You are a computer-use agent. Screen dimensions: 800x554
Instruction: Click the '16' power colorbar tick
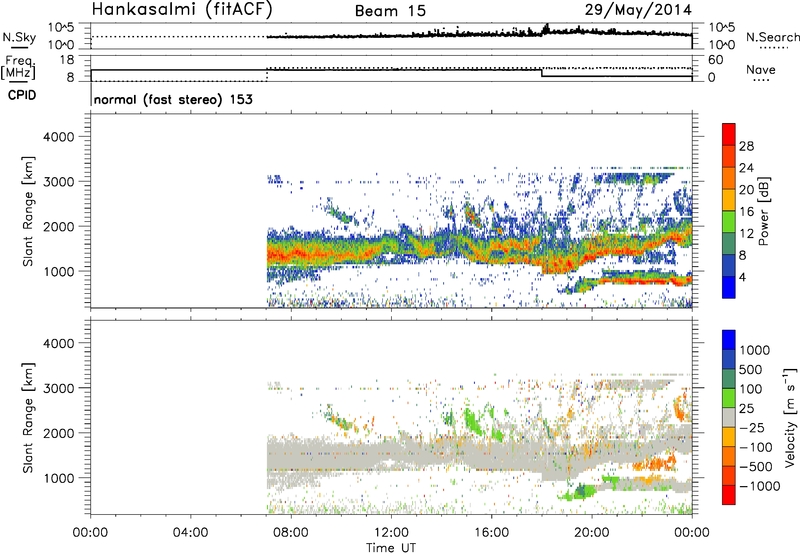(x=746, y=212)
